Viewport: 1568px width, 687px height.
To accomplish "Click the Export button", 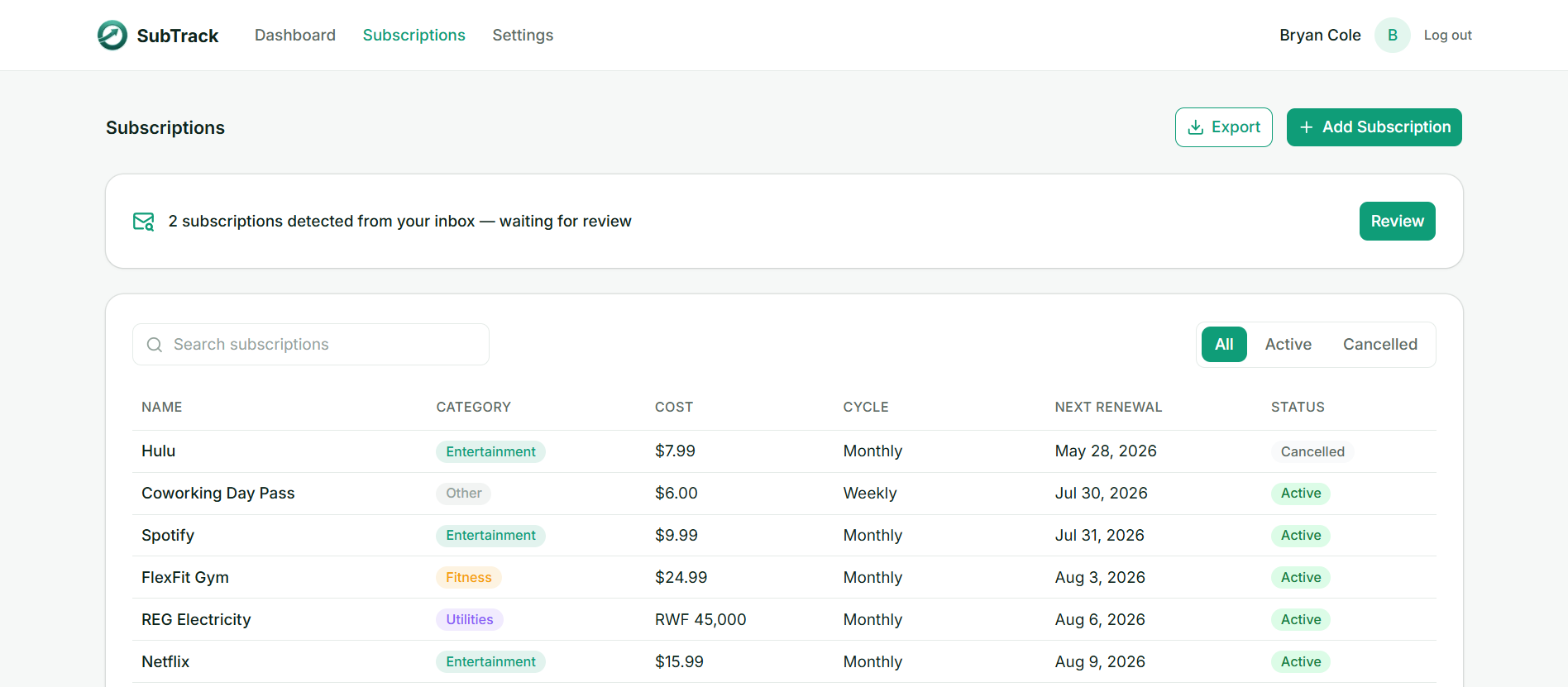I will coord(1224,127).
